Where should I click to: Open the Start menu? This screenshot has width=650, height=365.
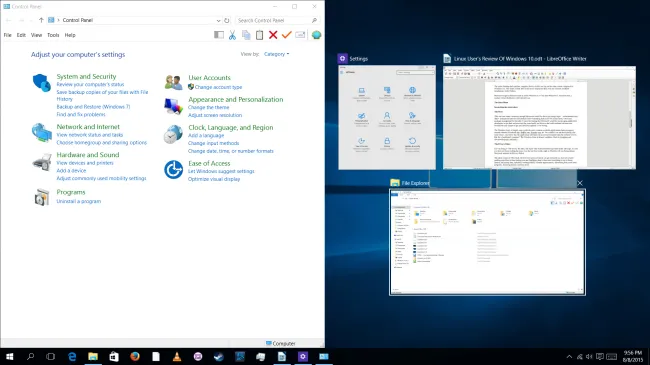click(x=10, y=357)
